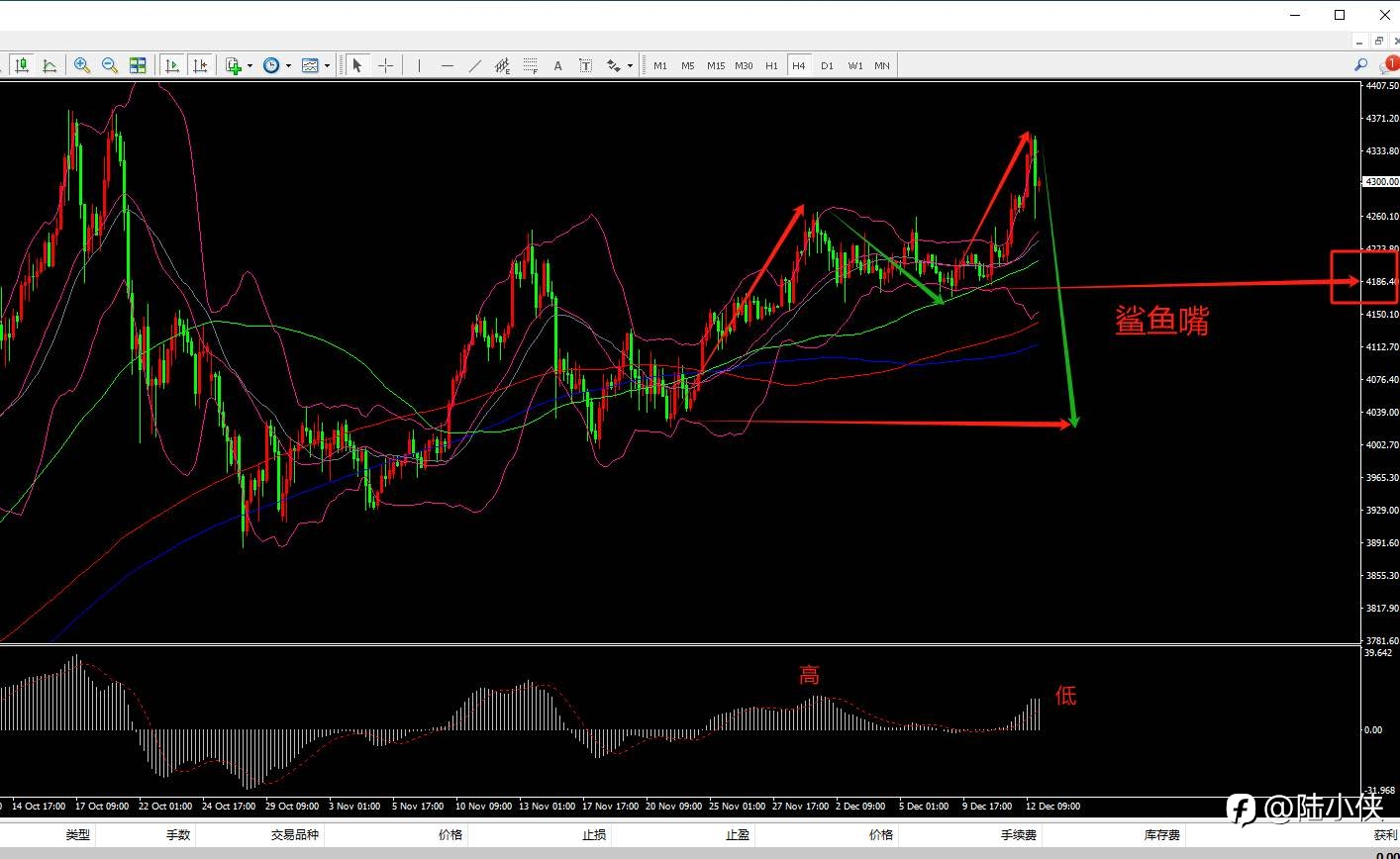Select the crosshair tool
Image resolution: width=1400 pixels, height=859 pixels.
click(x=385, y=65)
